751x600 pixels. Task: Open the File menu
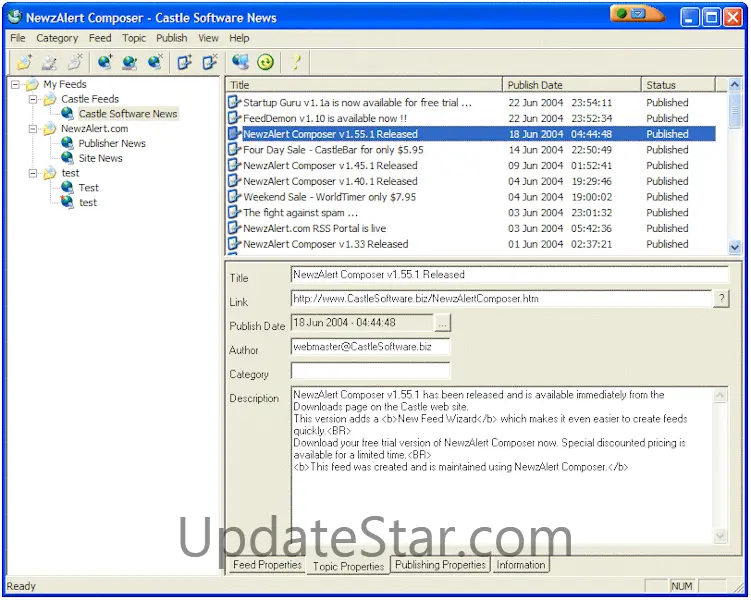(18, 38)
